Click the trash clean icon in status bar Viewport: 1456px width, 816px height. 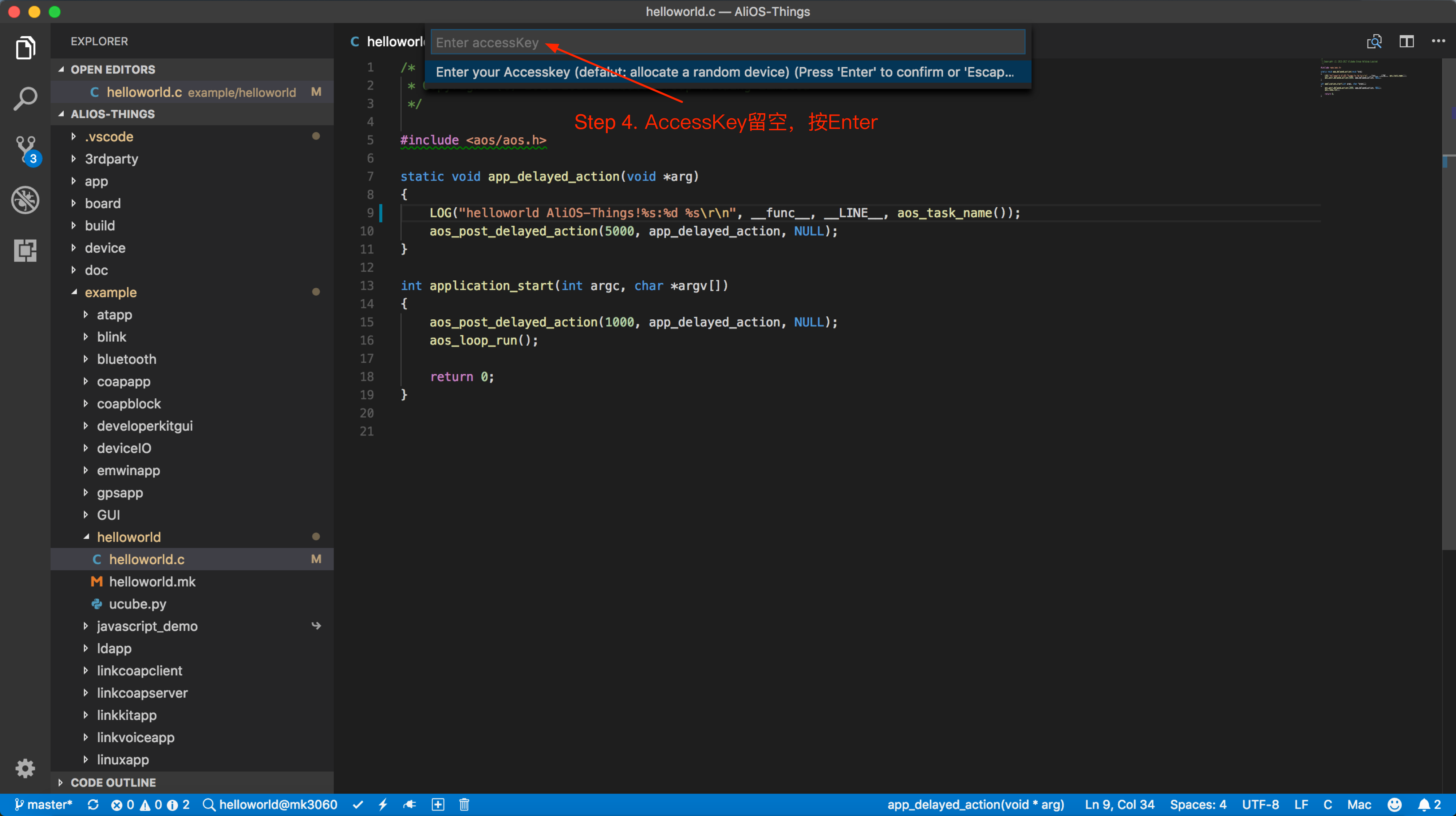[x=464, y=805]
